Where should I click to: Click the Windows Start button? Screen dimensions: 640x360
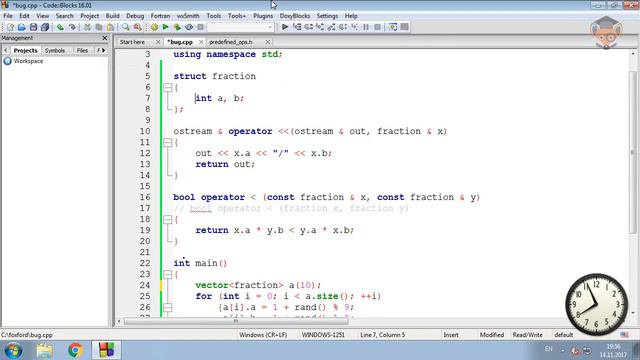pos(13,351)
